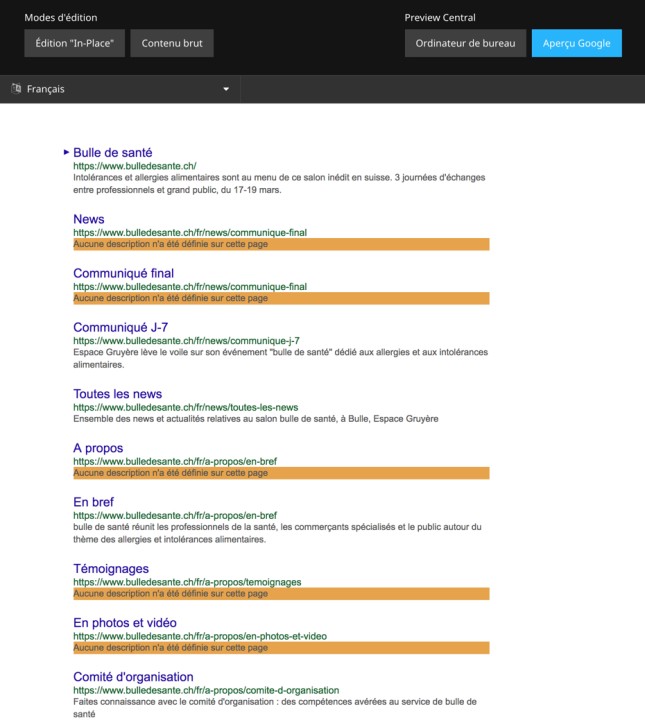Click the URL under the Communiqué final title
Screen dimensions: 645x725
[190, 287]
